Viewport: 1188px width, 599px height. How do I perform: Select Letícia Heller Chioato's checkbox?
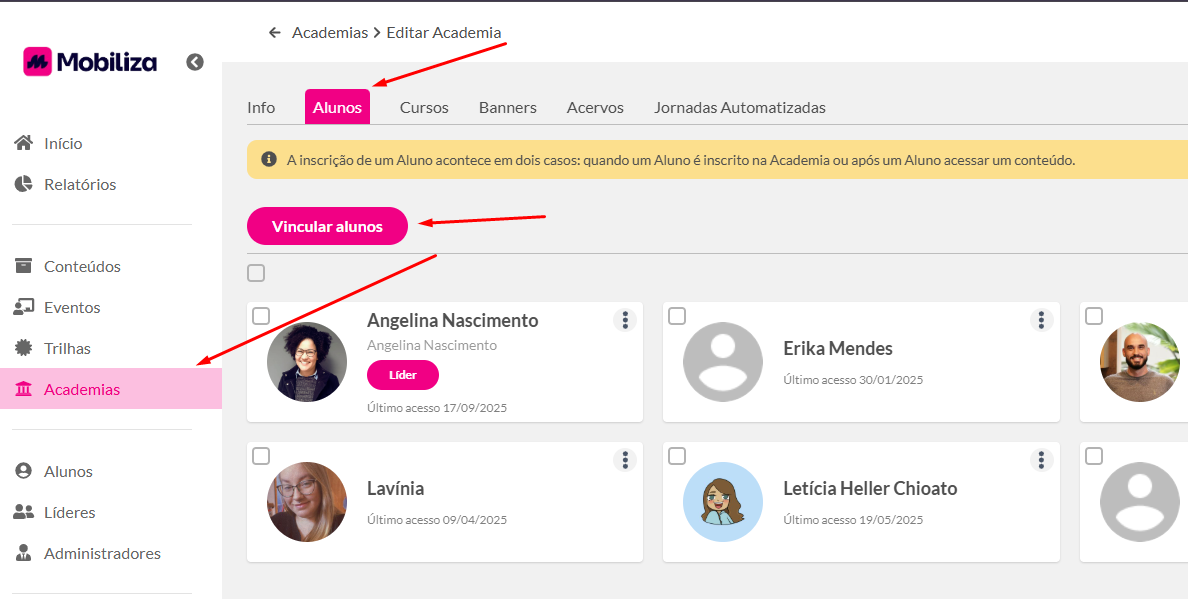[677, 456]
